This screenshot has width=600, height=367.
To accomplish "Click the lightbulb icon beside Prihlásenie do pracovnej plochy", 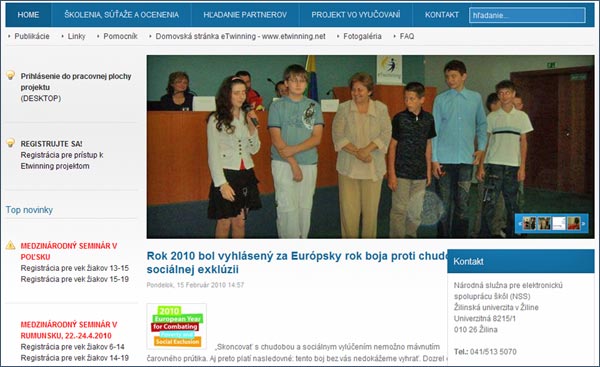I will click(x=11, y=75).
